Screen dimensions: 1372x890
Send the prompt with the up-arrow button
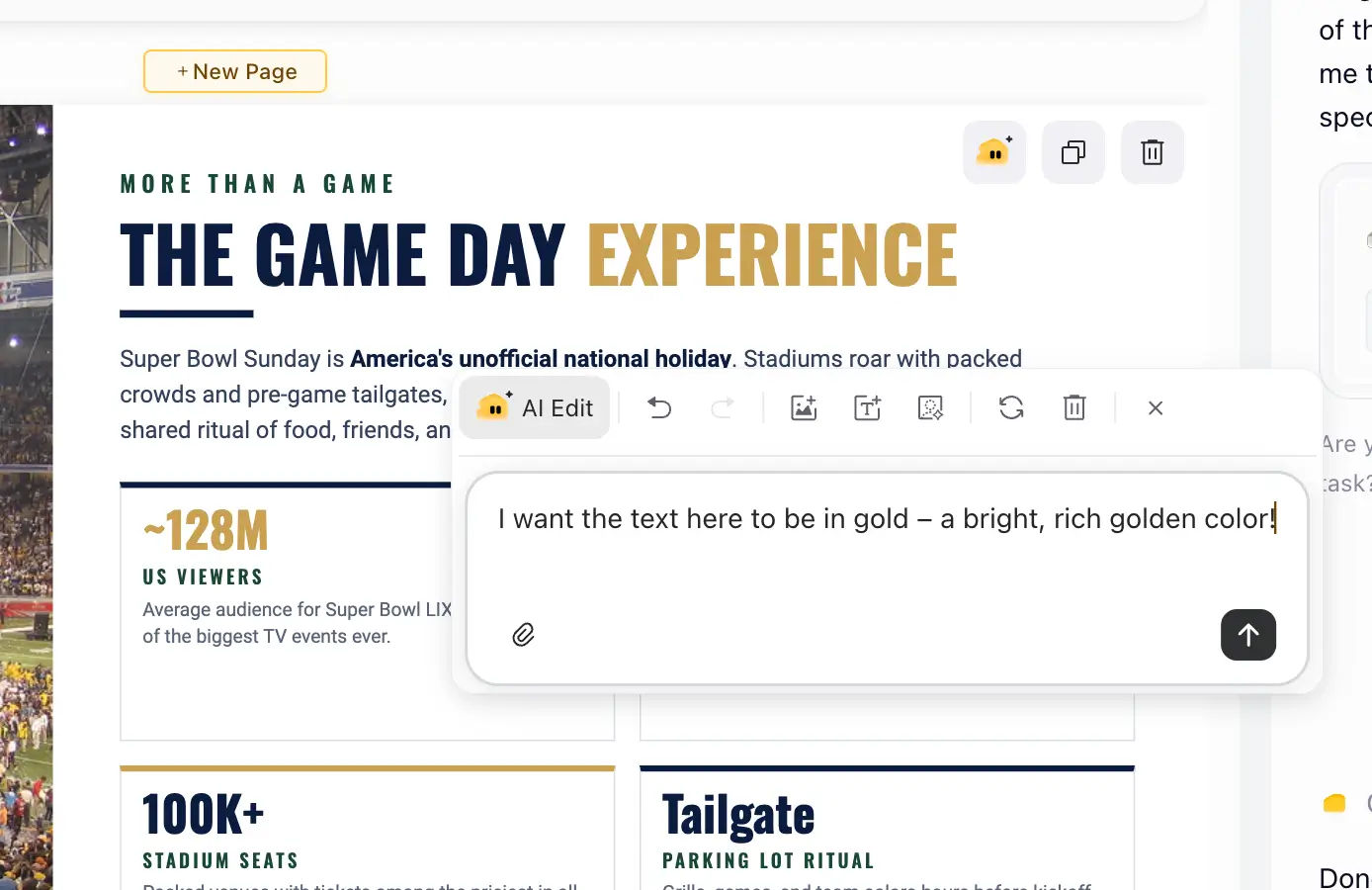click(x=1248, y=635)
